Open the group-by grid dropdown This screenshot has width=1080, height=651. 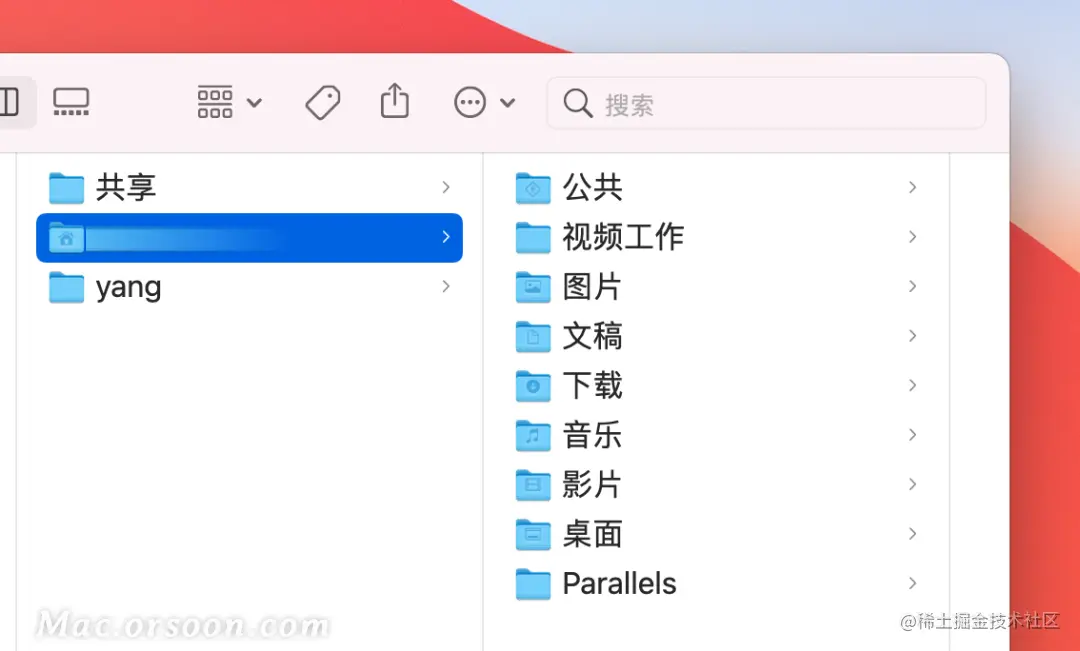pos(229,102)
